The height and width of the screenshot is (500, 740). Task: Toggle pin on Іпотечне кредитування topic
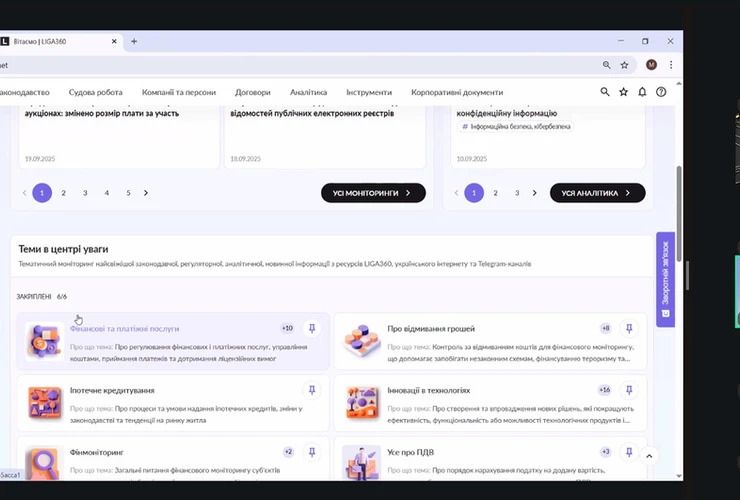311,390
